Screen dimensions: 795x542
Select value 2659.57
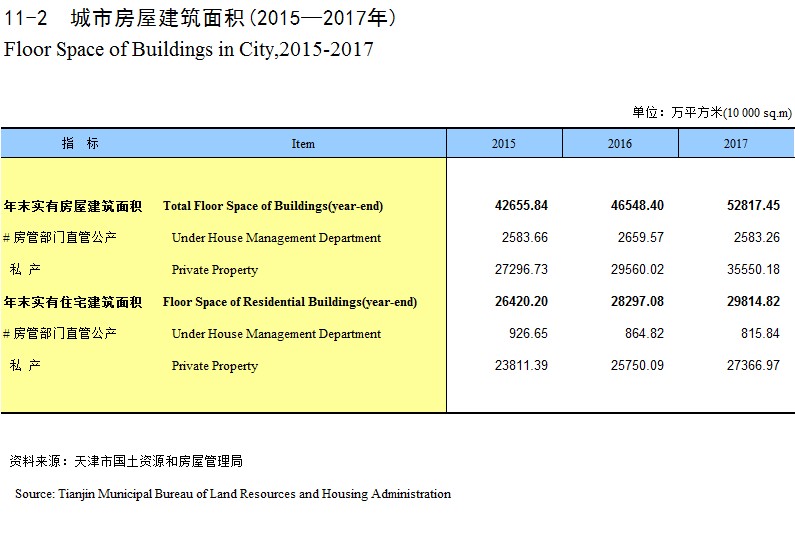point(641,237)
